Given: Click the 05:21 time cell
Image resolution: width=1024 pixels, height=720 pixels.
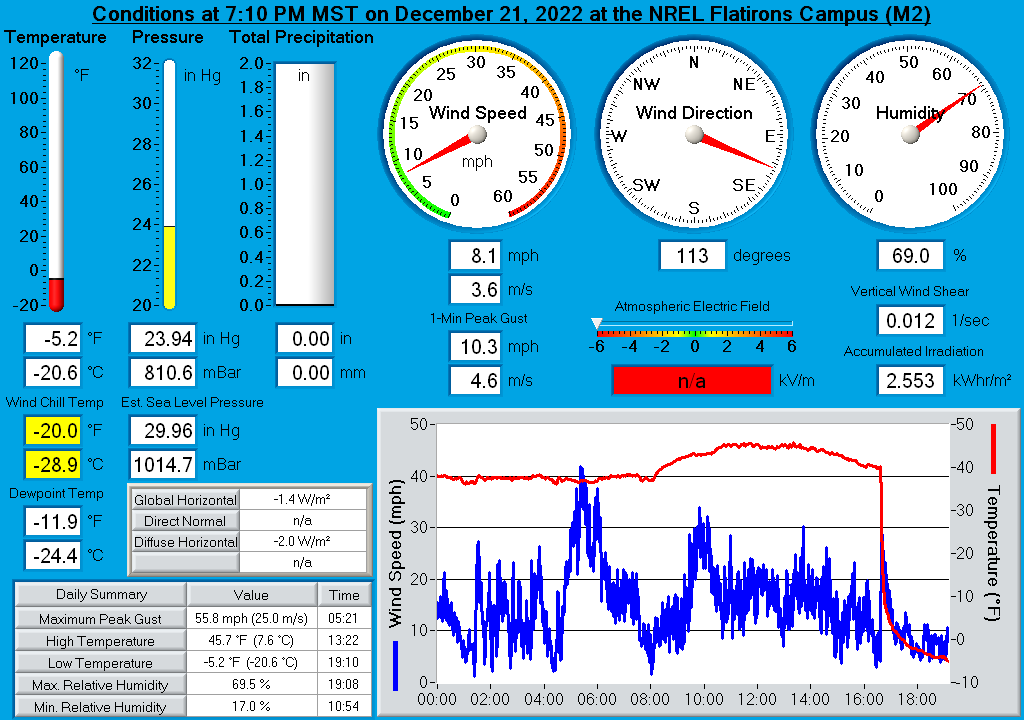Looking at the screenshot, I should 344,618.
